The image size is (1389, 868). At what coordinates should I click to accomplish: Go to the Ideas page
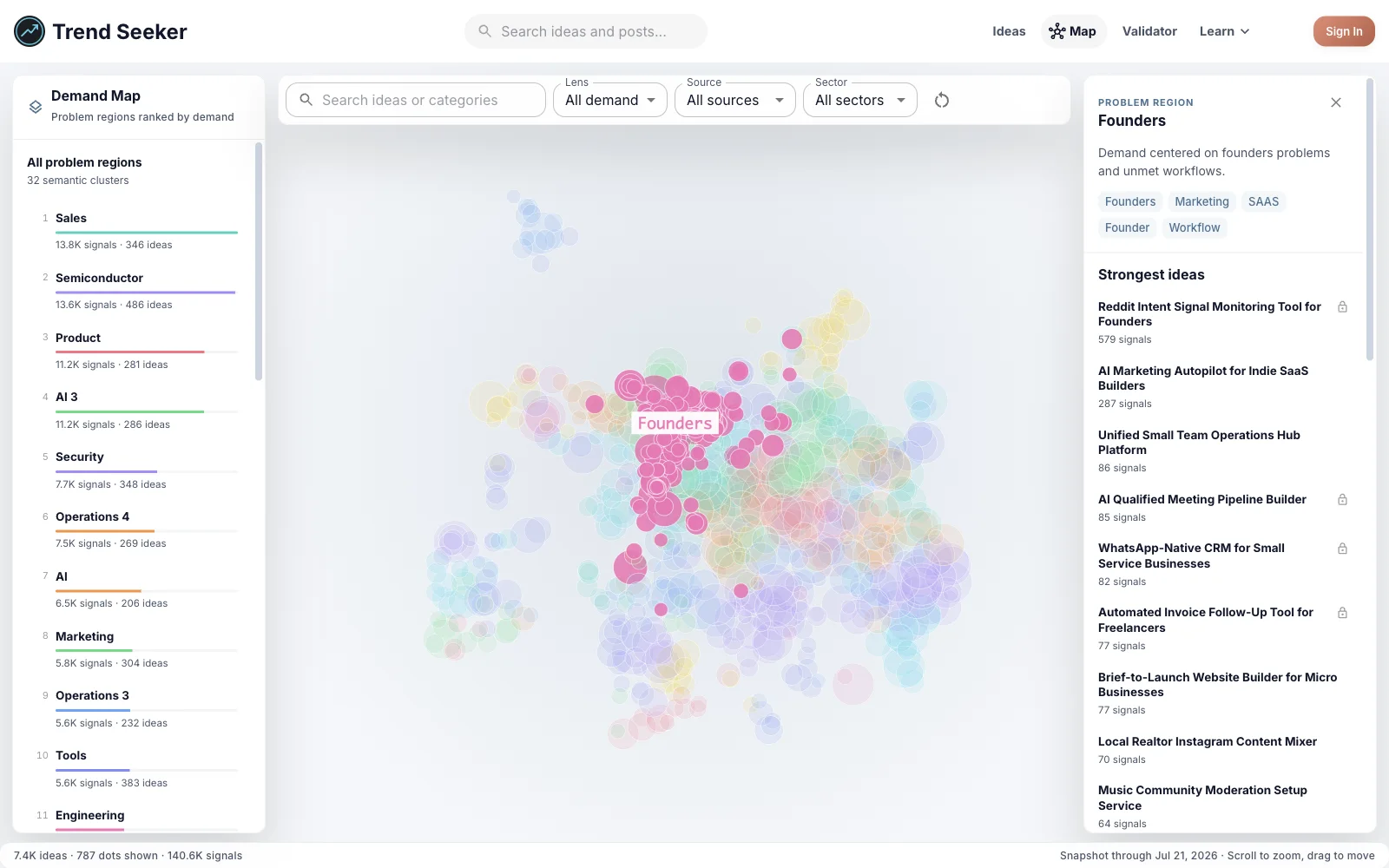click(1009, 31)
